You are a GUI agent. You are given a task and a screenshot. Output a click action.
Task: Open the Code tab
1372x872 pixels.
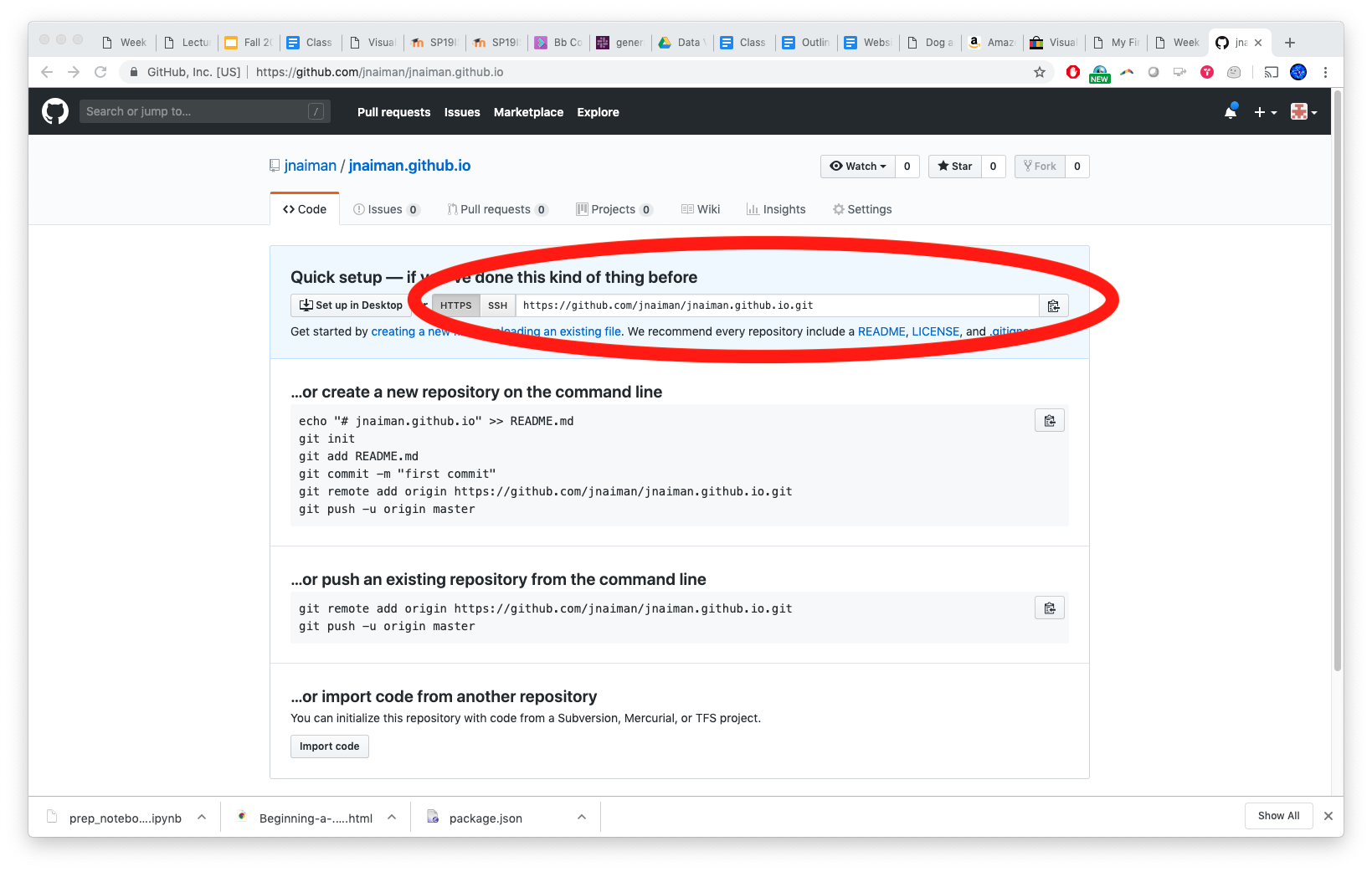tap(305, 209)
